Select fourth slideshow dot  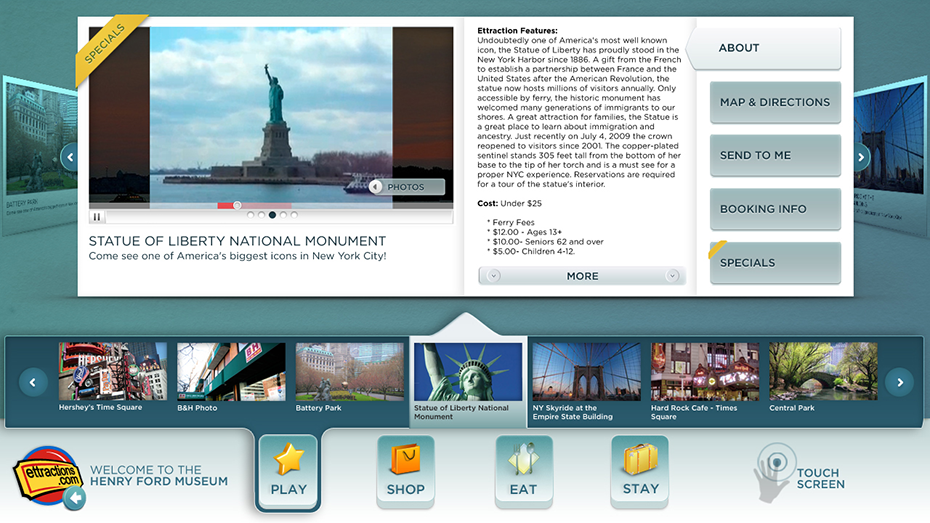pyautogui.click(x=284, y=215)
